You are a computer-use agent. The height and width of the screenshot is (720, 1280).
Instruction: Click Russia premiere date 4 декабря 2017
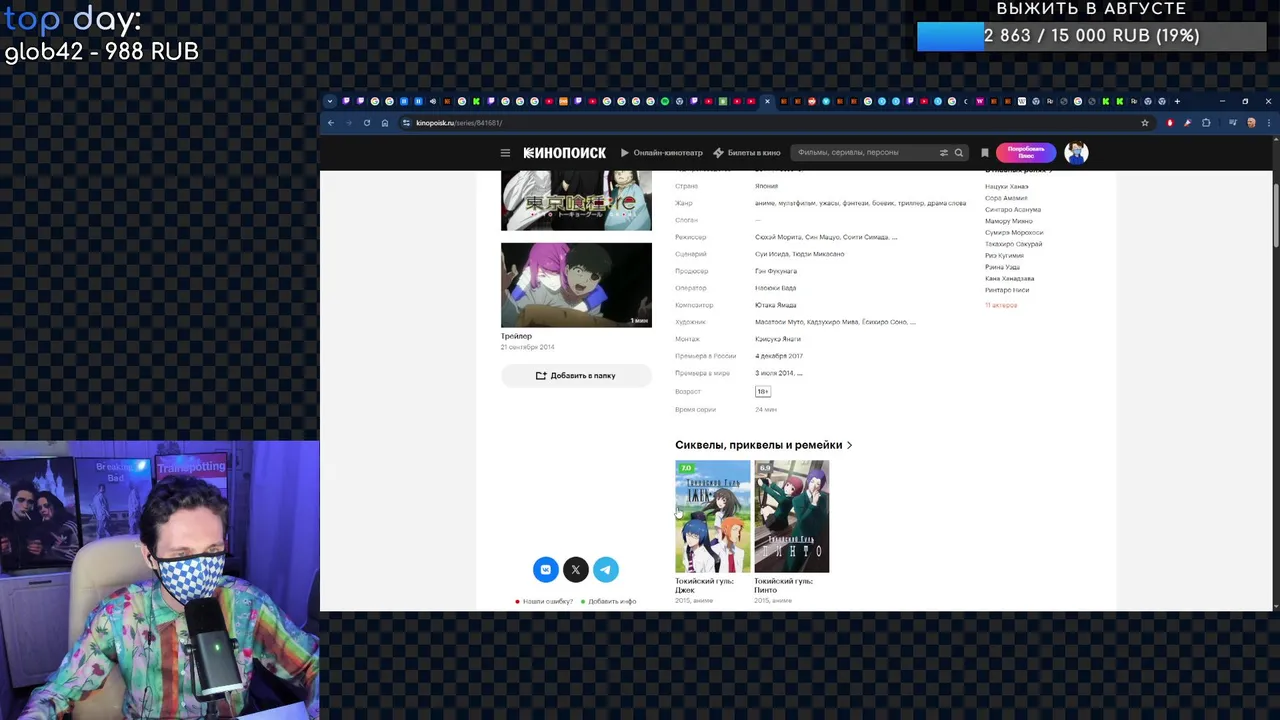(779, 356)
